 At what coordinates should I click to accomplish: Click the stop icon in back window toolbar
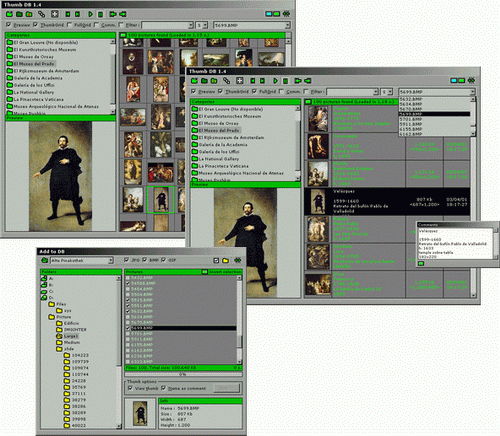pyautogui.click(x=100, y=14)
